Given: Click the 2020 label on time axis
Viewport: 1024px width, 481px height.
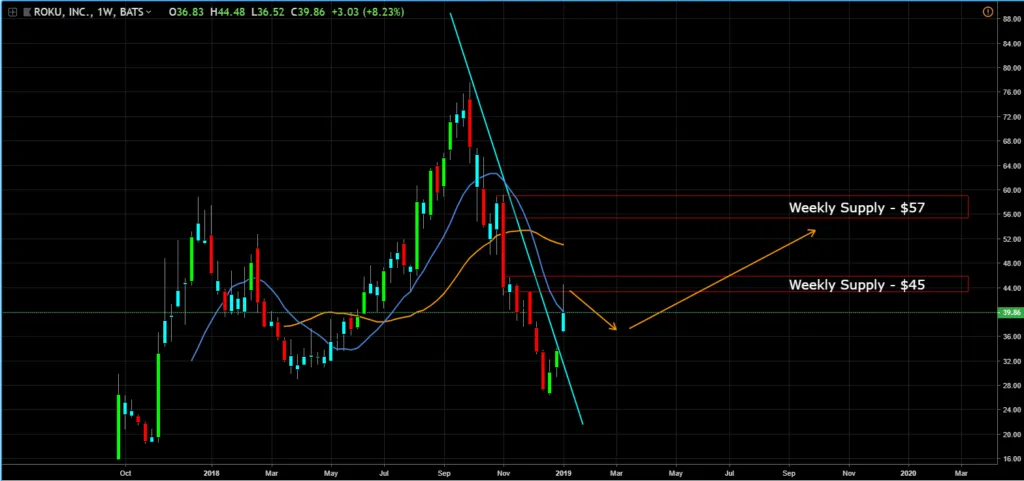Looking at the screenshot, I should 908,470.
